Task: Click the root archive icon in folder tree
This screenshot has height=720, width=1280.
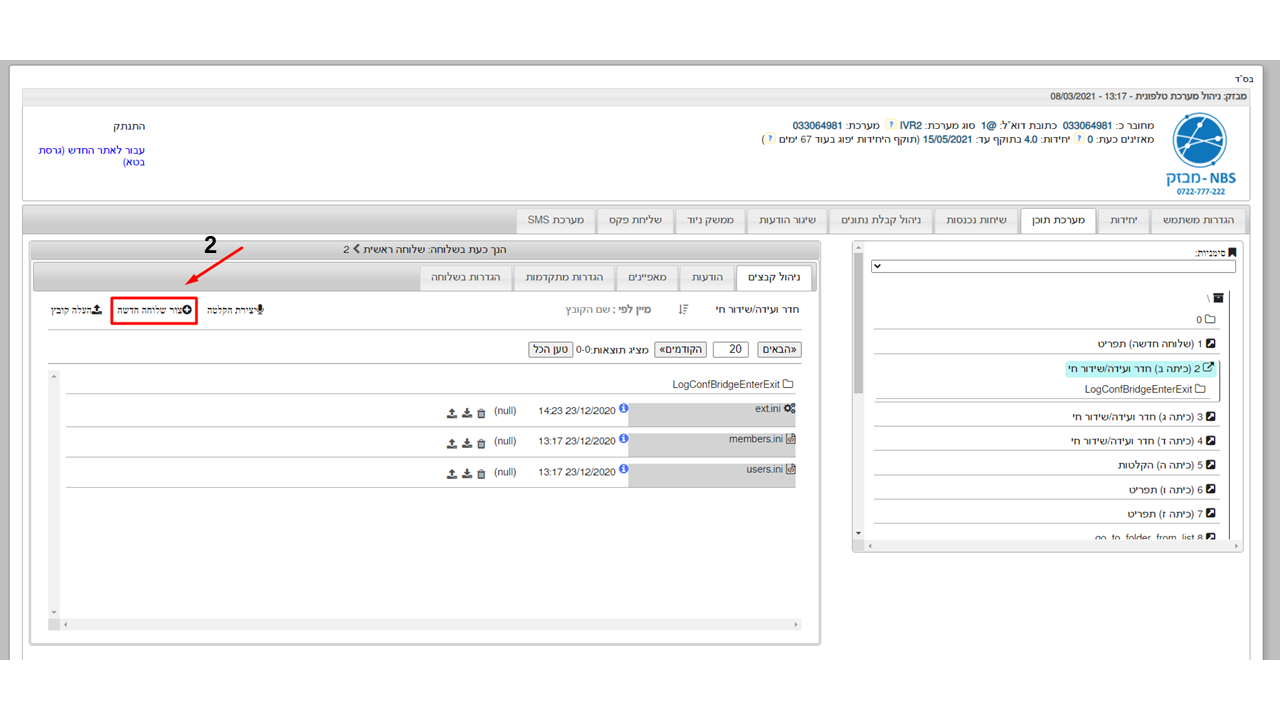Action: (1218, 298)
